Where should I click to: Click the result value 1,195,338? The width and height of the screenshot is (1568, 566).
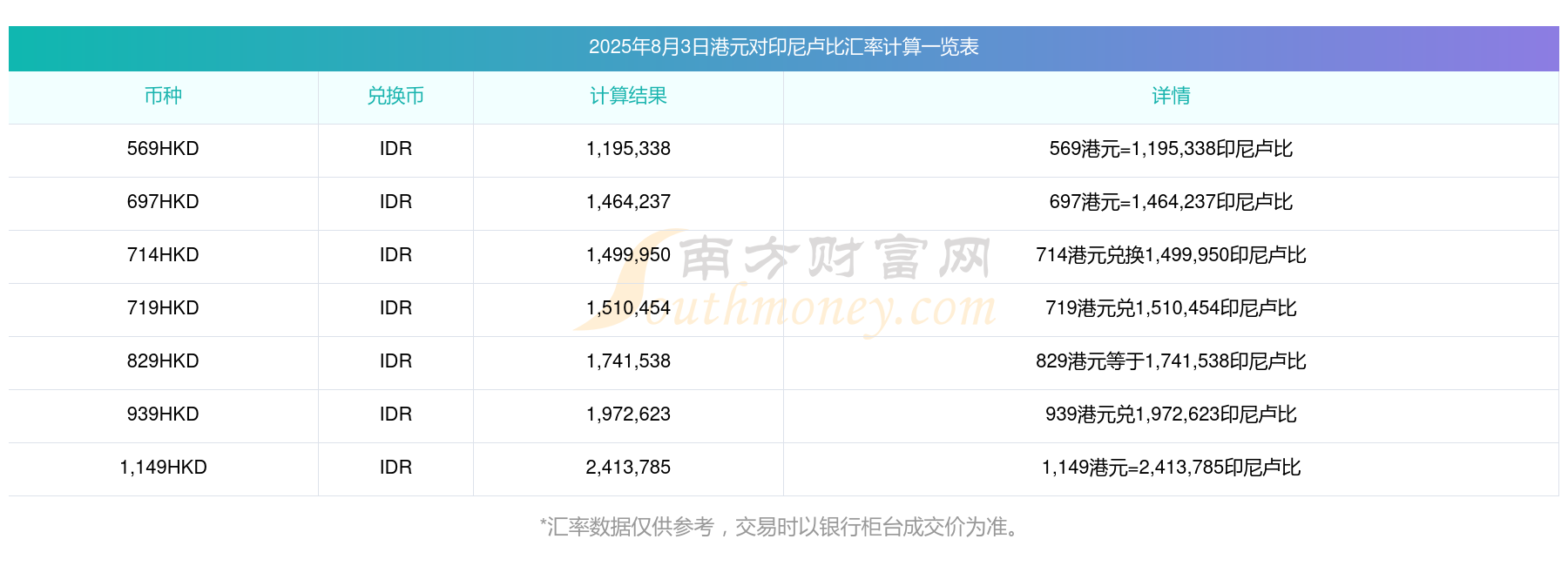click(x=628, y=149)
